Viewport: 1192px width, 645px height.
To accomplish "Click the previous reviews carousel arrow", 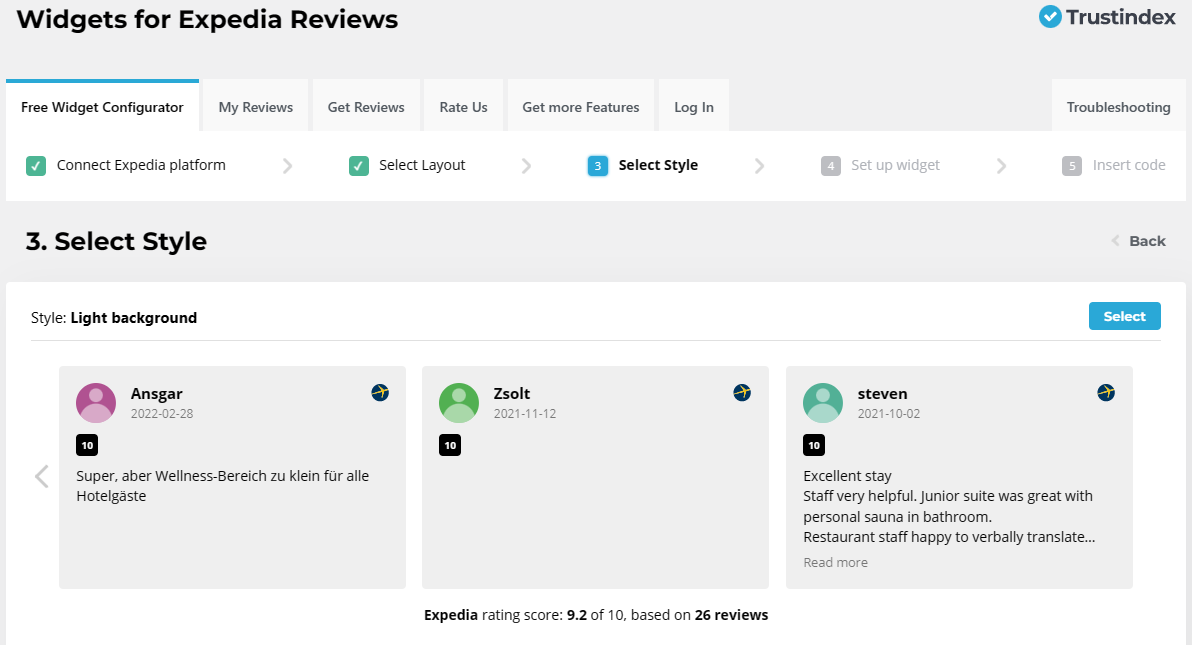I will [42, 476].
